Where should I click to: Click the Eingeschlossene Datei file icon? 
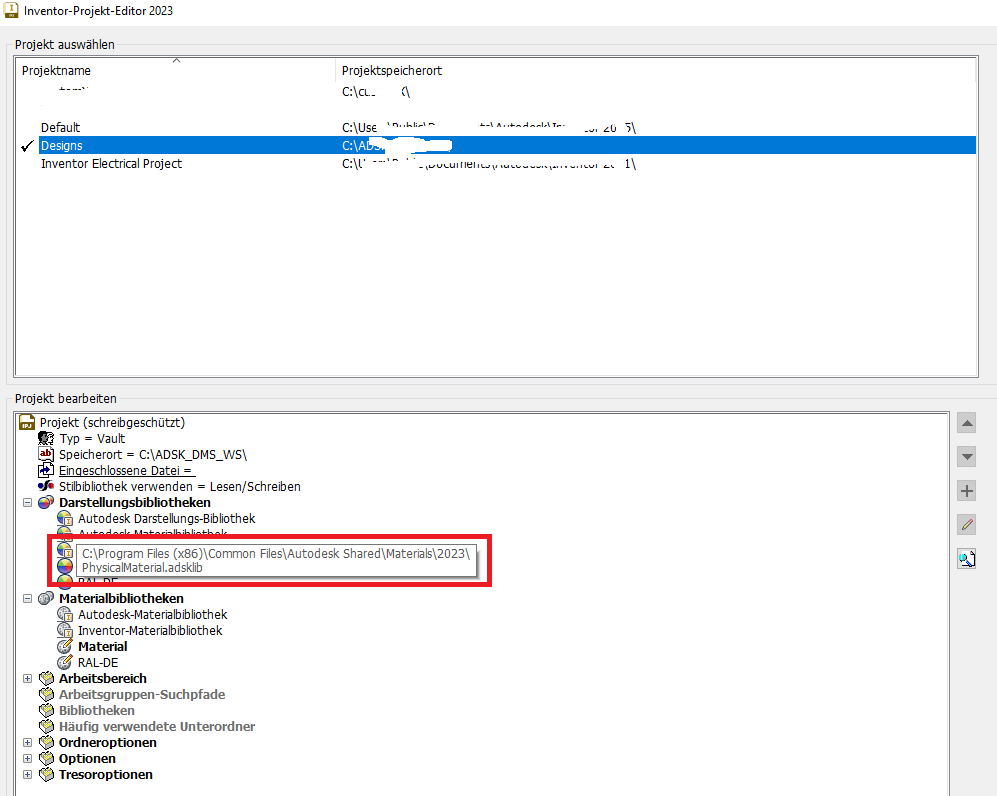pyautogui.click(x=46, y=470)
